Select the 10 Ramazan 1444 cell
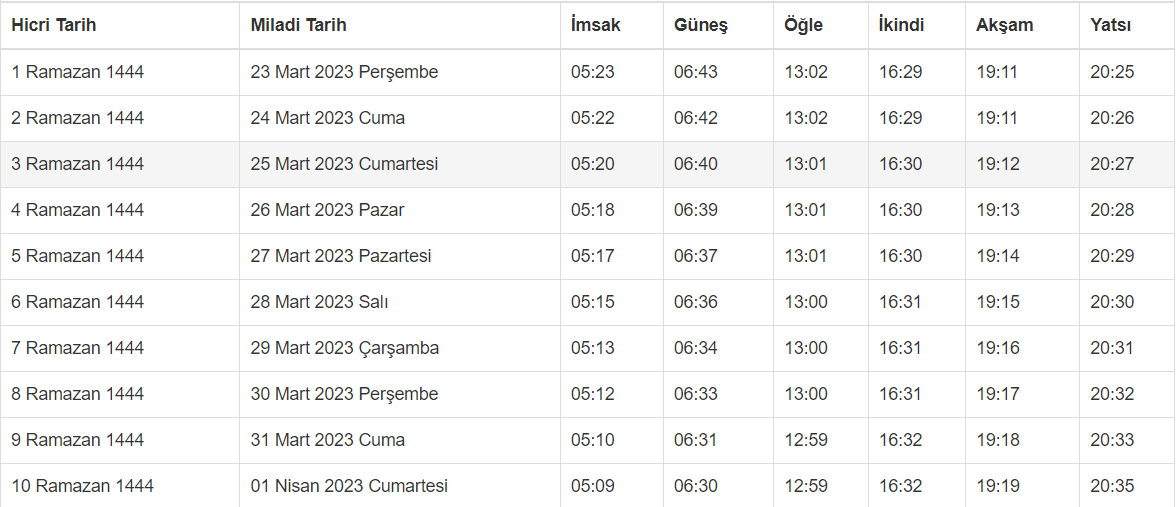 coord(83,486)
